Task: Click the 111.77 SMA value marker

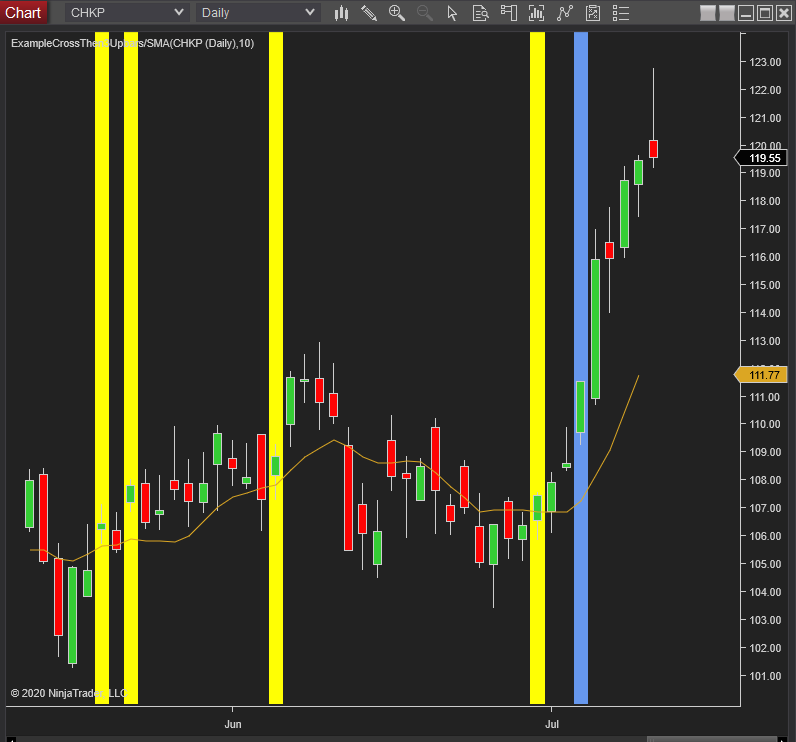Action: click(x=761, y=375)
